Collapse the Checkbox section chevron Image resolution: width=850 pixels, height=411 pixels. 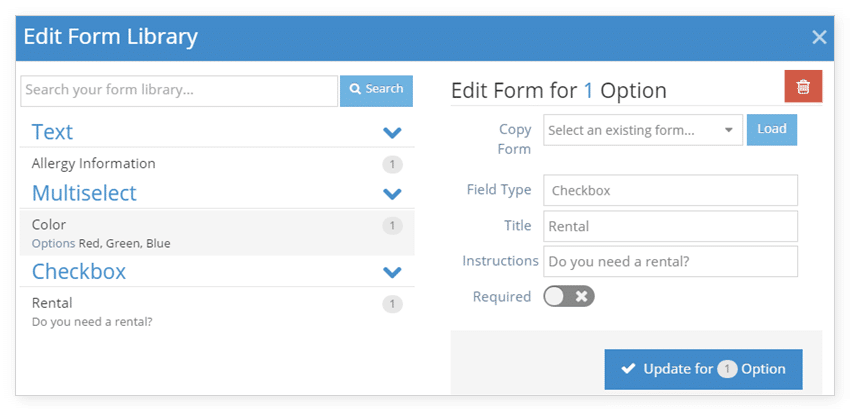392,272
